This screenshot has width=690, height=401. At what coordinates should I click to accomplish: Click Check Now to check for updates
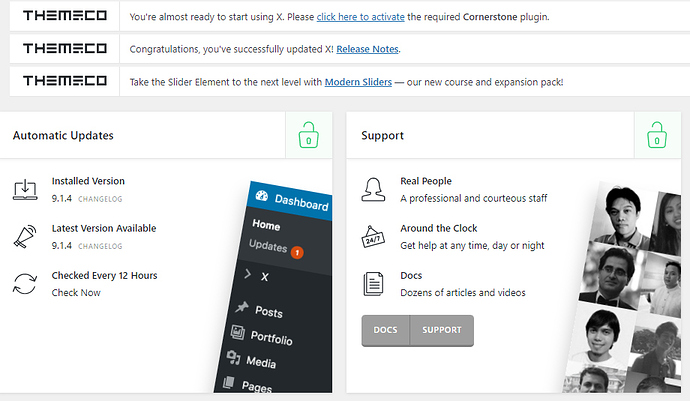[76, 293]
